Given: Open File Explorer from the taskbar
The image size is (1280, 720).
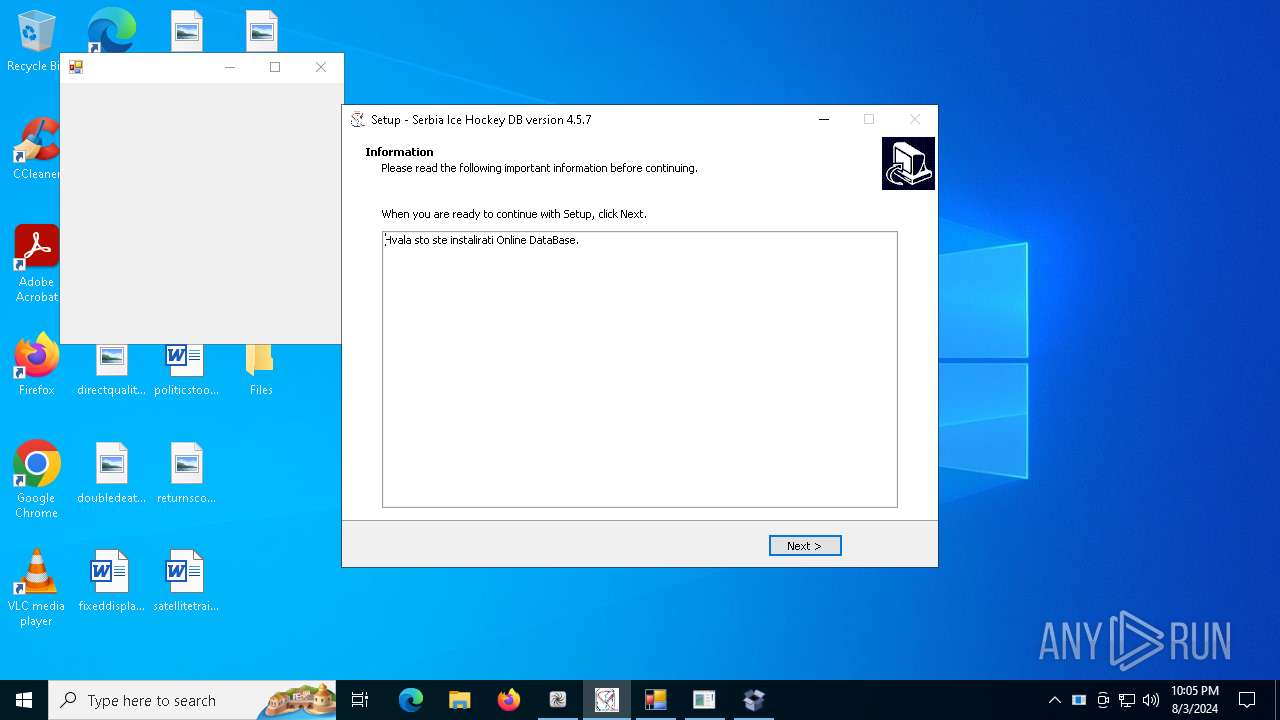Looking at the screenshot, I should 460,700.
